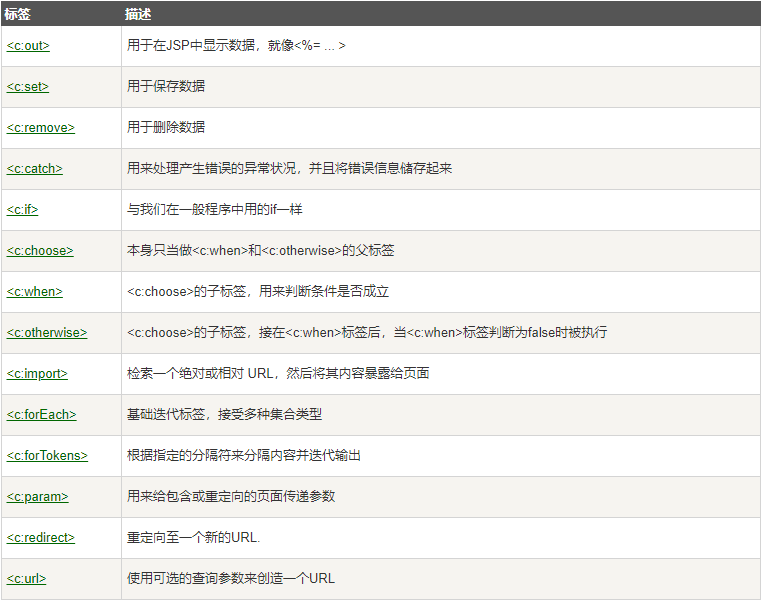Viewport: 763px width, 602px height.
Task: Select the description 用来给包含或重定向的页面传递参数
Action: (x=231, y=496)
